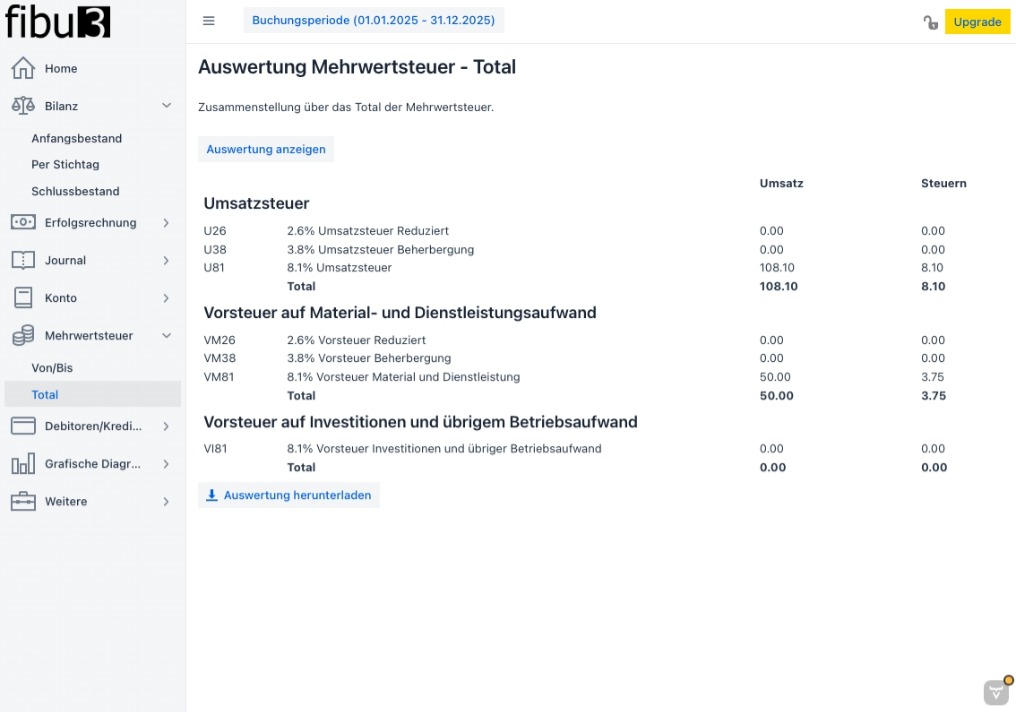Viewport: 1016px width, 712px height.
Task: Select the Weitere briefcase icon
Action: point(22,501)
